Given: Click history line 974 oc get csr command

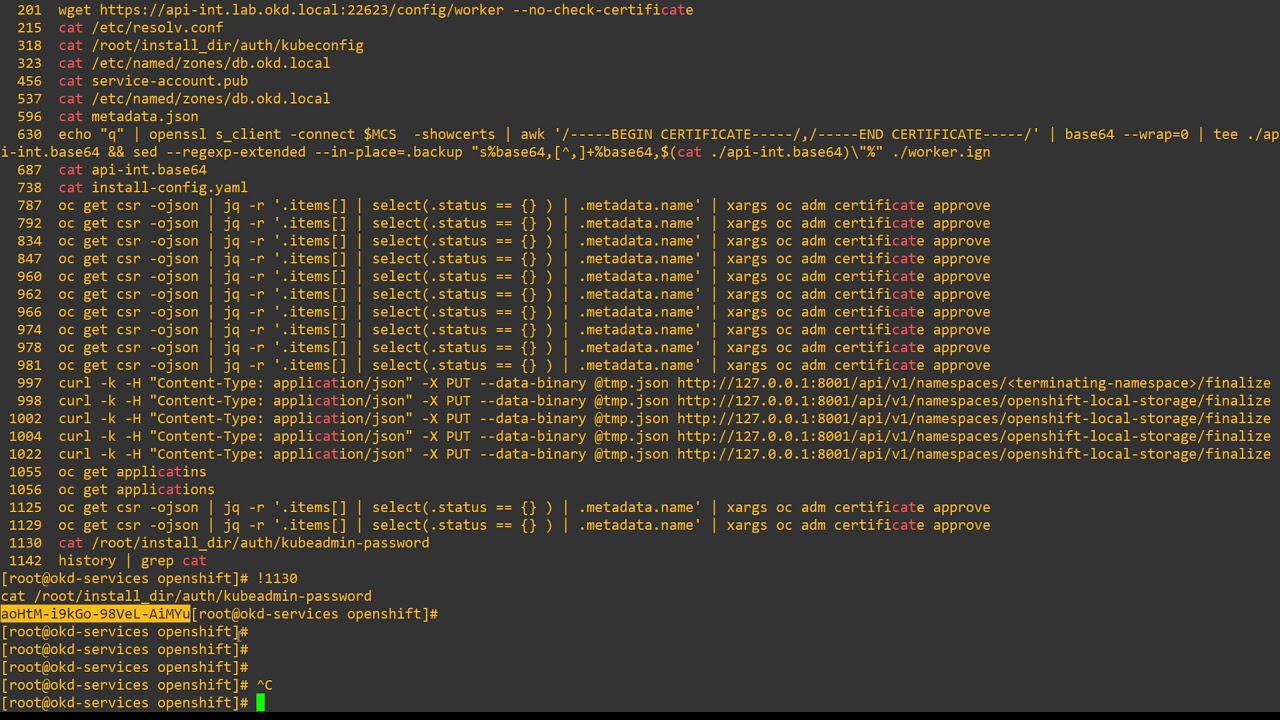Looking at the screenshot, I should (x=524, y=330).
